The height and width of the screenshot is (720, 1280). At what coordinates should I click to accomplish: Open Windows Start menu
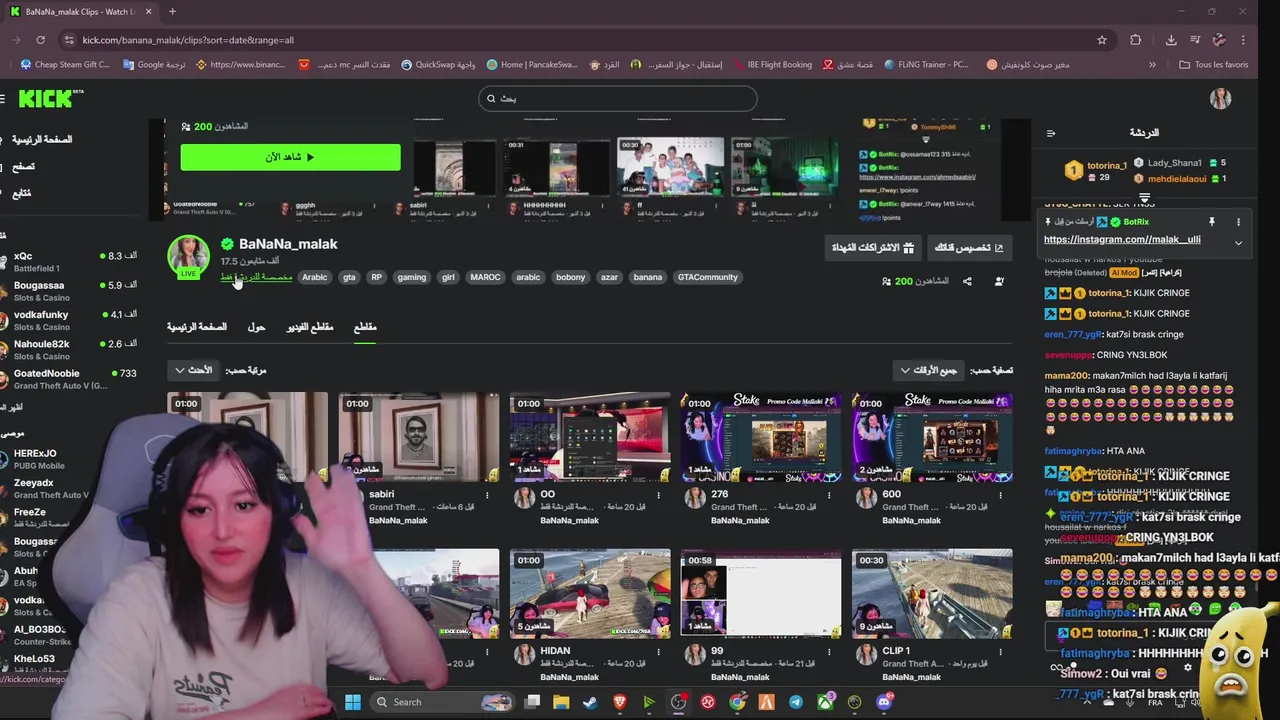pyautogui.click(x=353, y=702)
